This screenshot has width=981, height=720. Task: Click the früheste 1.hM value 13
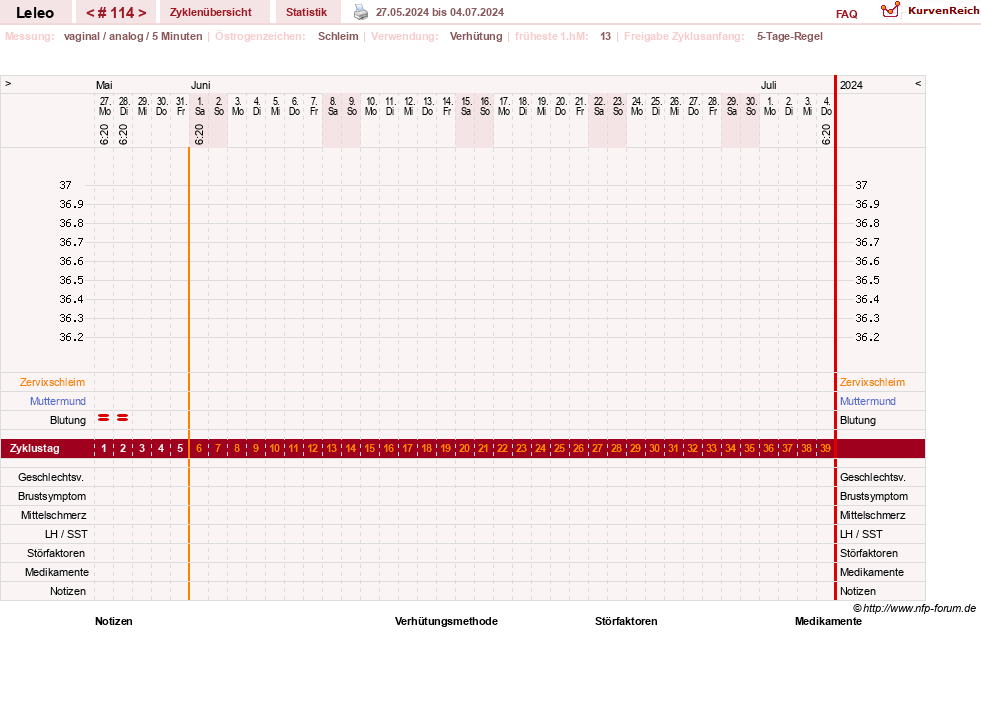pyautogui.click(x=606, y=36)
